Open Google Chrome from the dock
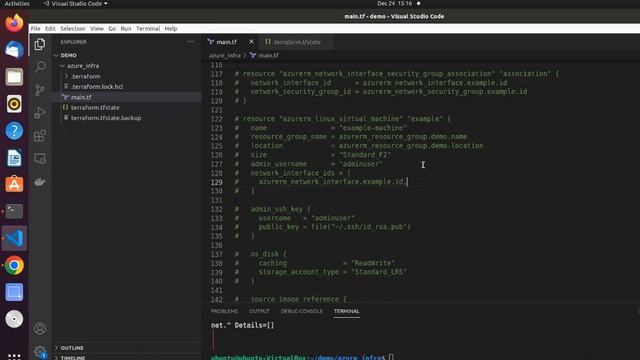This screenshot has height=360, width=640. tap(14, 265)
